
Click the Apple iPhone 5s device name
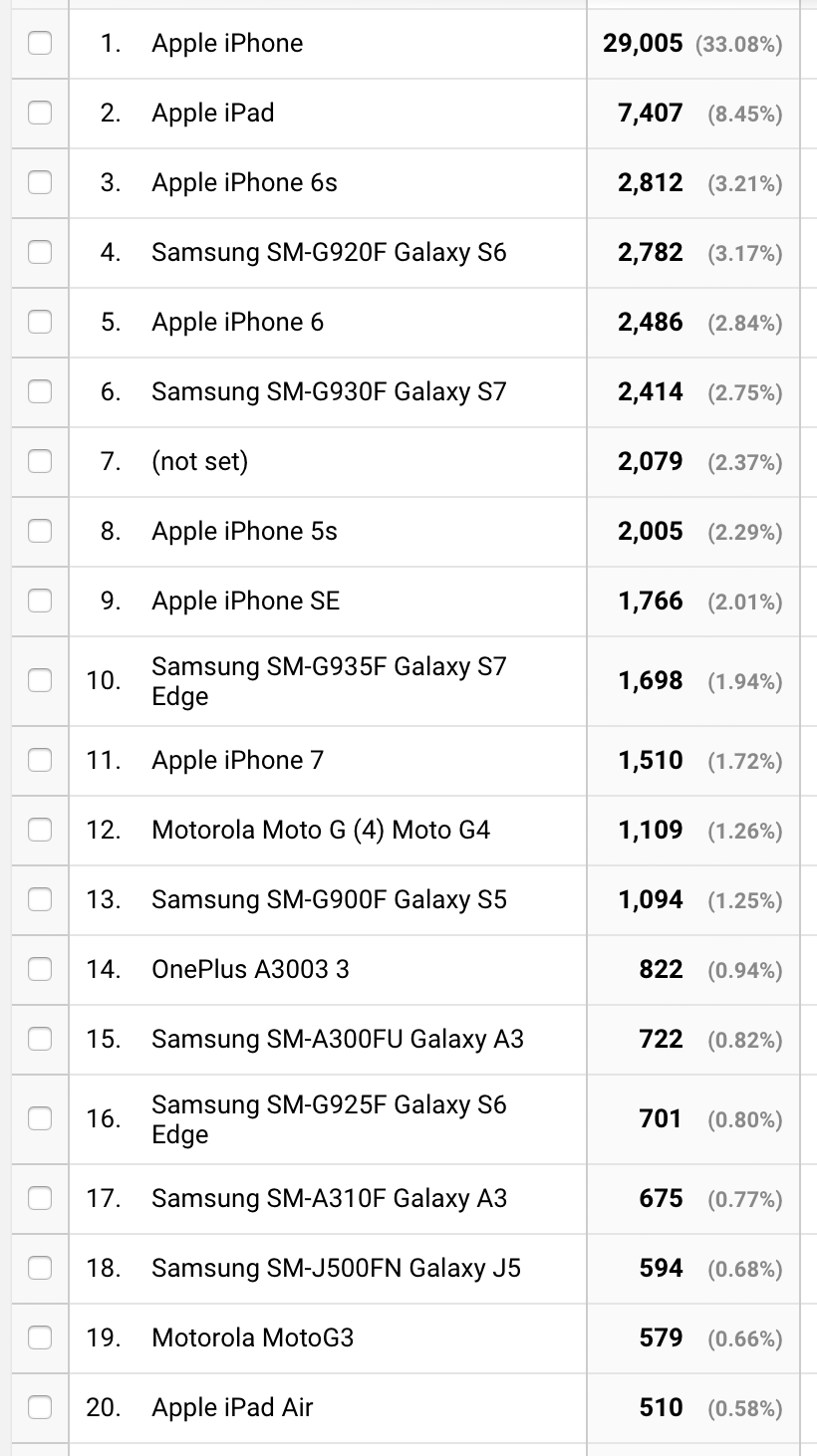(244, 532)
